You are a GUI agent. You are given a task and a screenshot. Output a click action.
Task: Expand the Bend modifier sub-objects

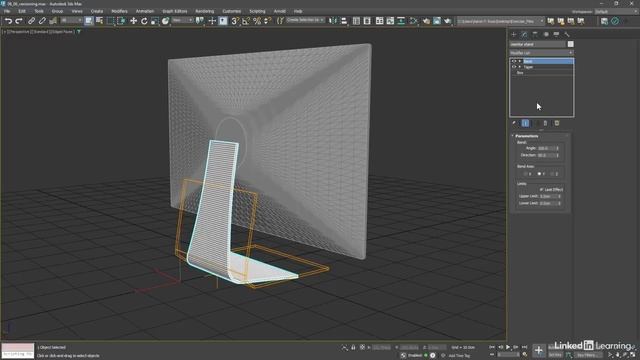tap(520, 61)
